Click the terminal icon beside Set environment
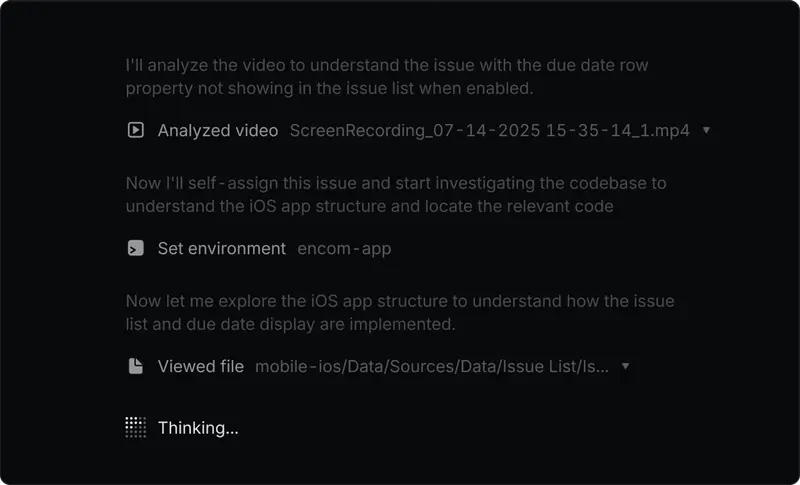This screenshot has height=485, width=800. coord(135,248)
